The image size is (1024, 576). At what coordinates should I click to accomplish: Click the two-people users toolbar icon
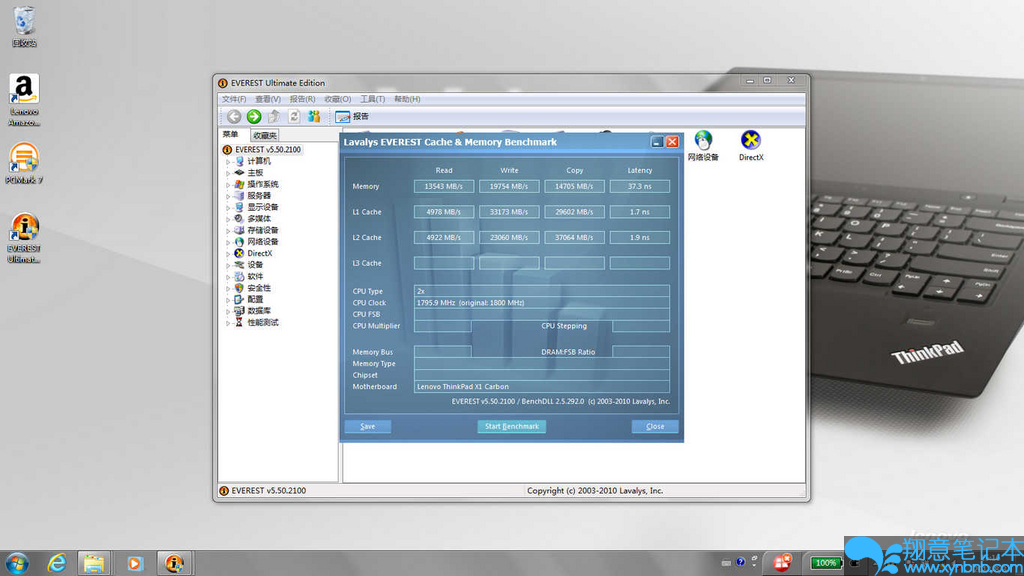point(314,116)
